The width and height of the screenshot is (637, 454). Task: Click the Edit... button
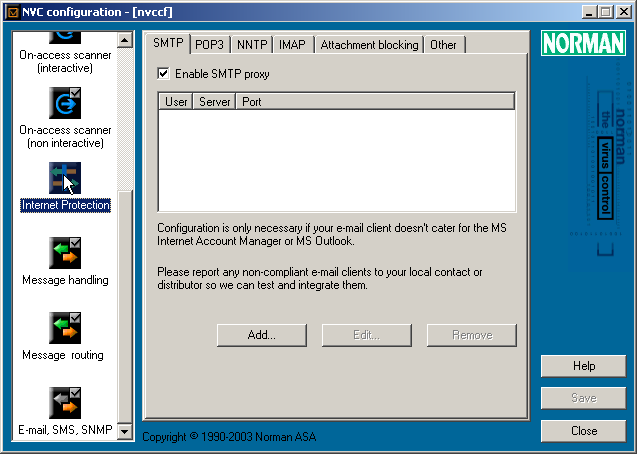click(366, 335)
